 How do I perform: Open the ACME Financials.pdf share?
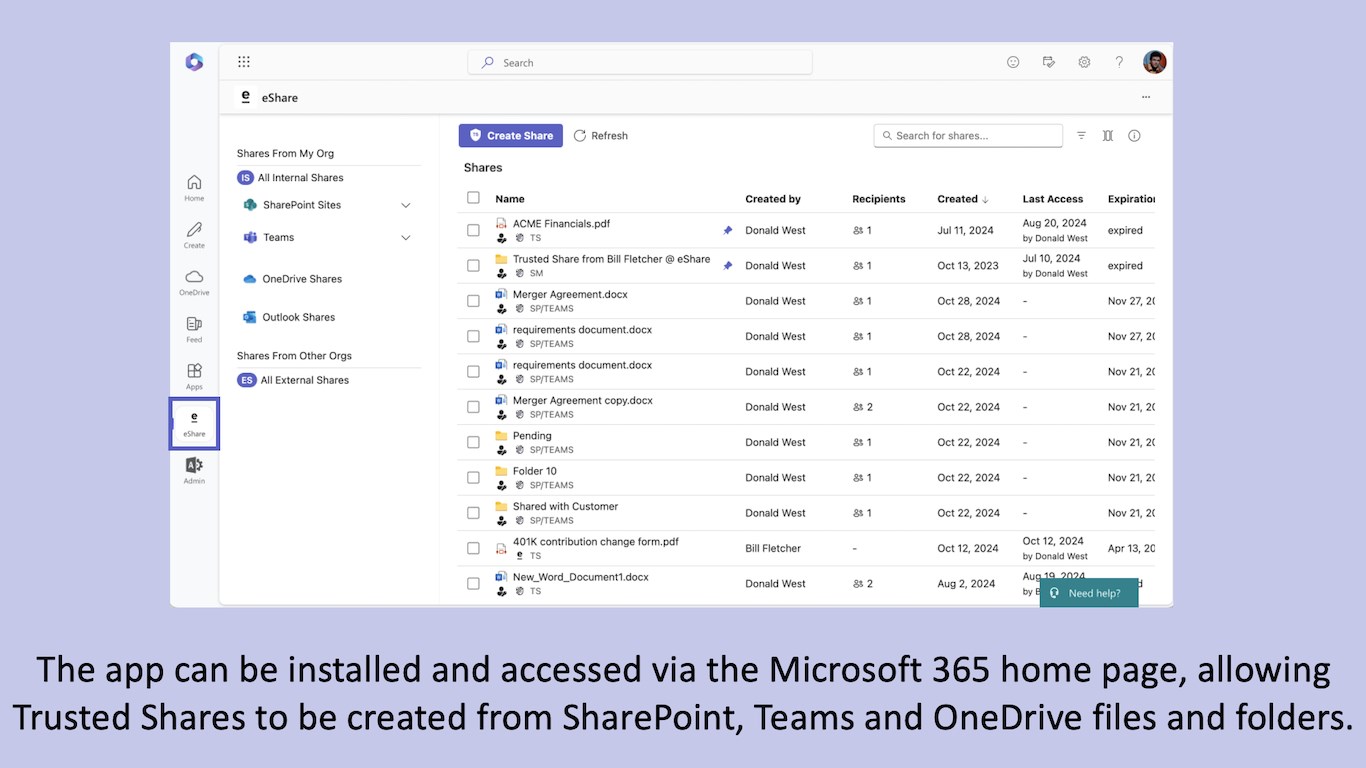click(561, 224)
